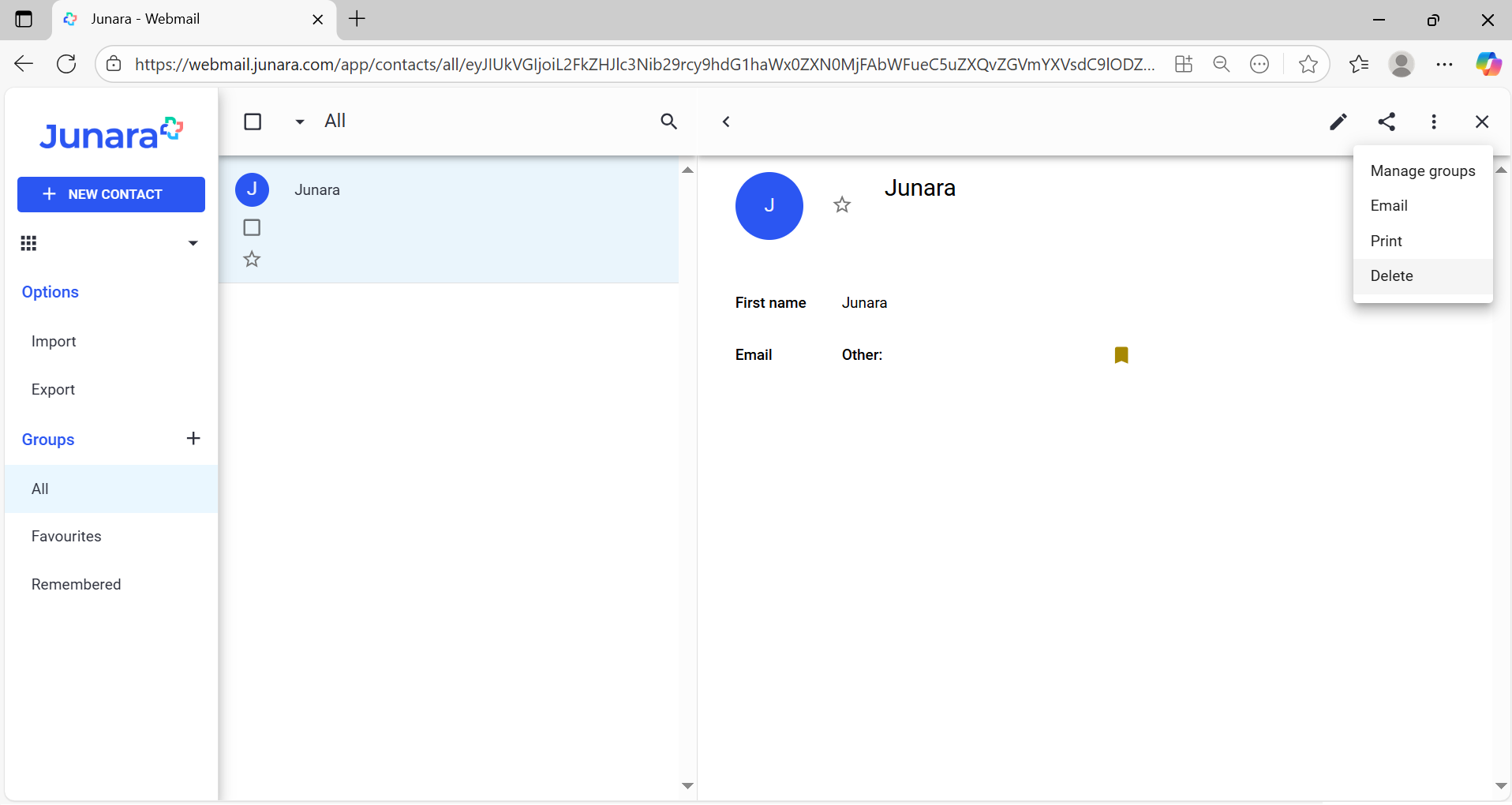This screenshot has width=1512, height=805.
Task: Open a new browser tab
Action: 357,19
